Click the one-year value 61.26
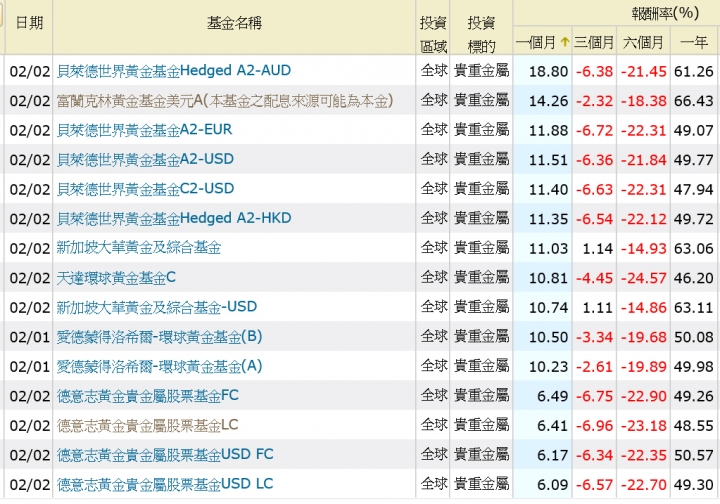Image resolution: width=720 pixels, height=504 pixels. click(x=694, y=72)
